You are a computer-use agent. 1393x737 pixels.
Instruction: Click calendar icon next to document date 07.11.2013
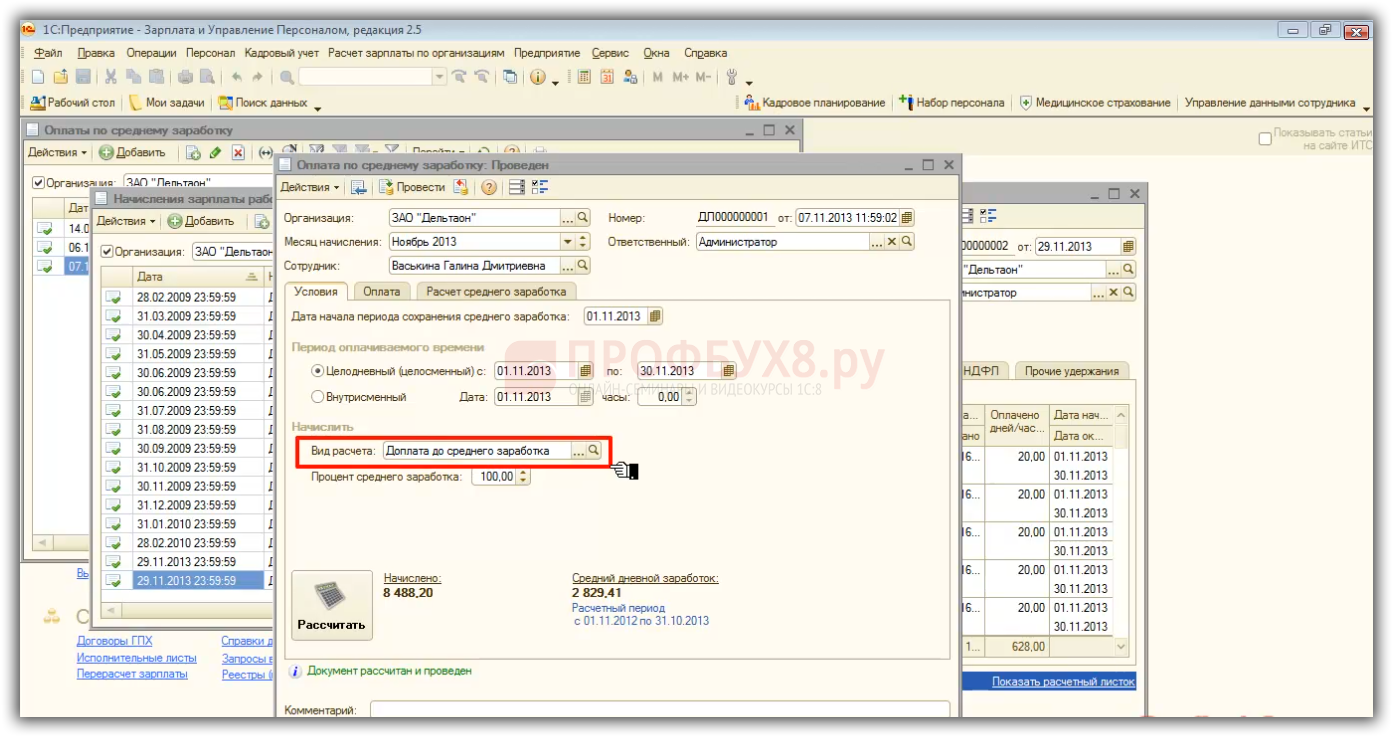click(907, 217)
